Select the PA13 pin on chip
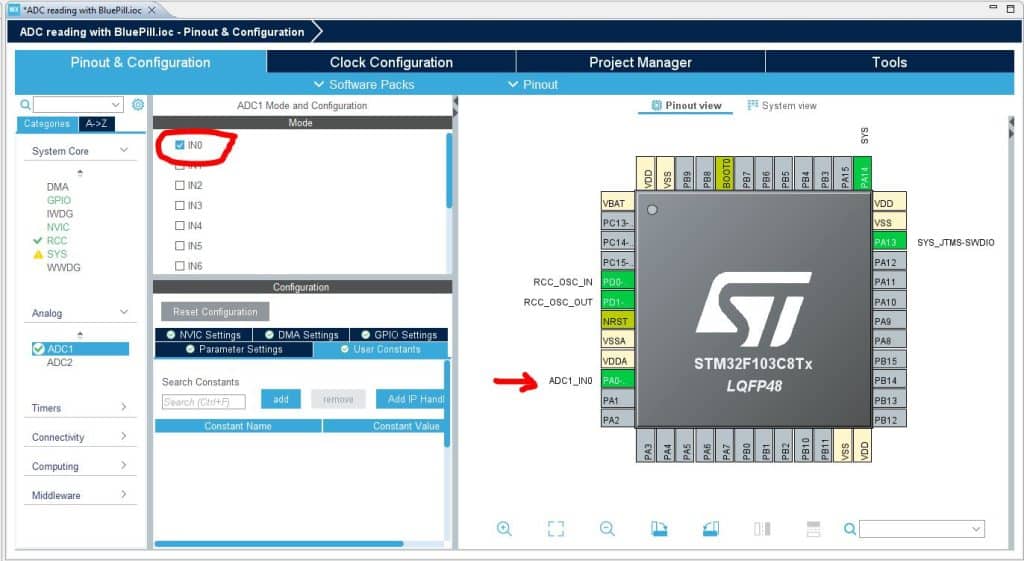 tap(889, 242)
